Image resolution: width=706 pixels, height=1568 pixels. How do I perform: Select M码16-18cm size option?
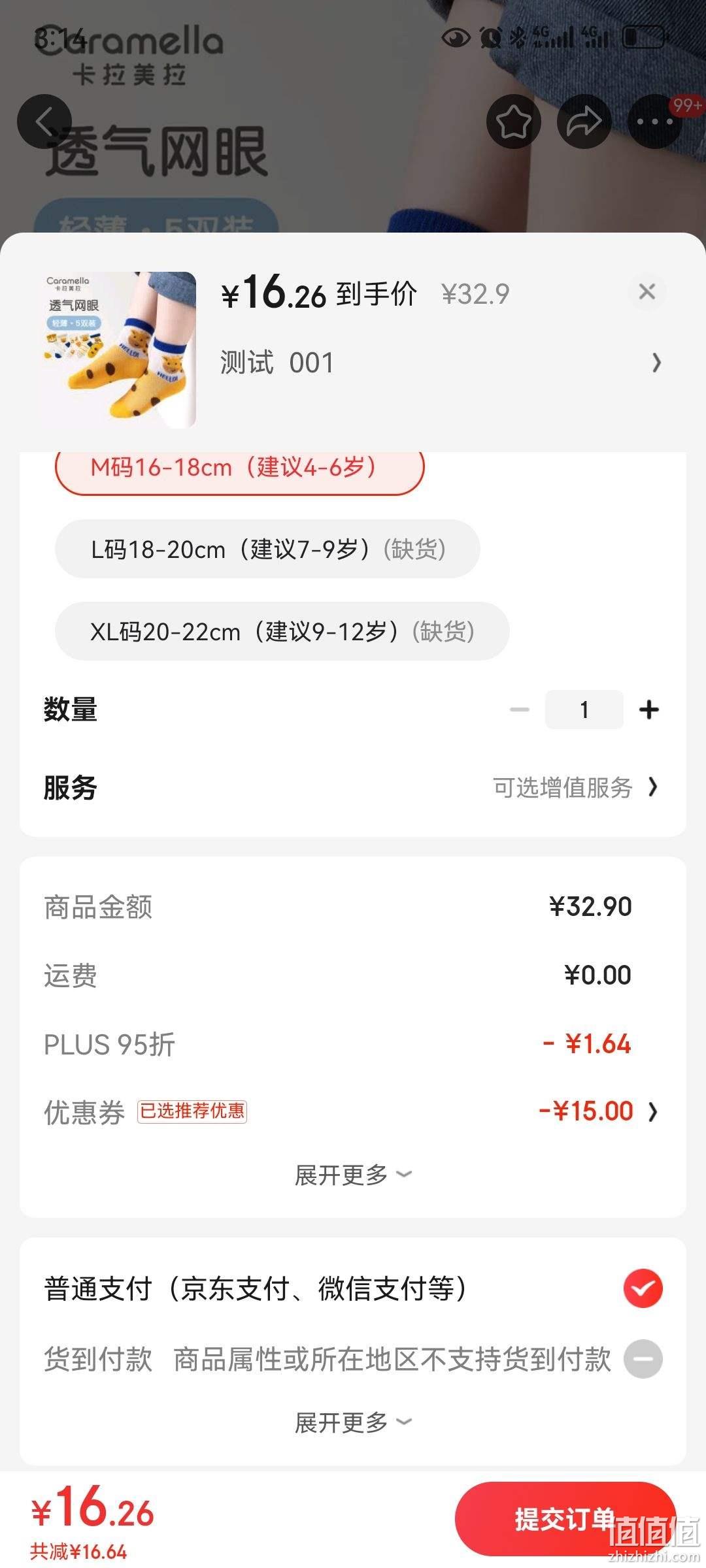[x=240, y=468]
